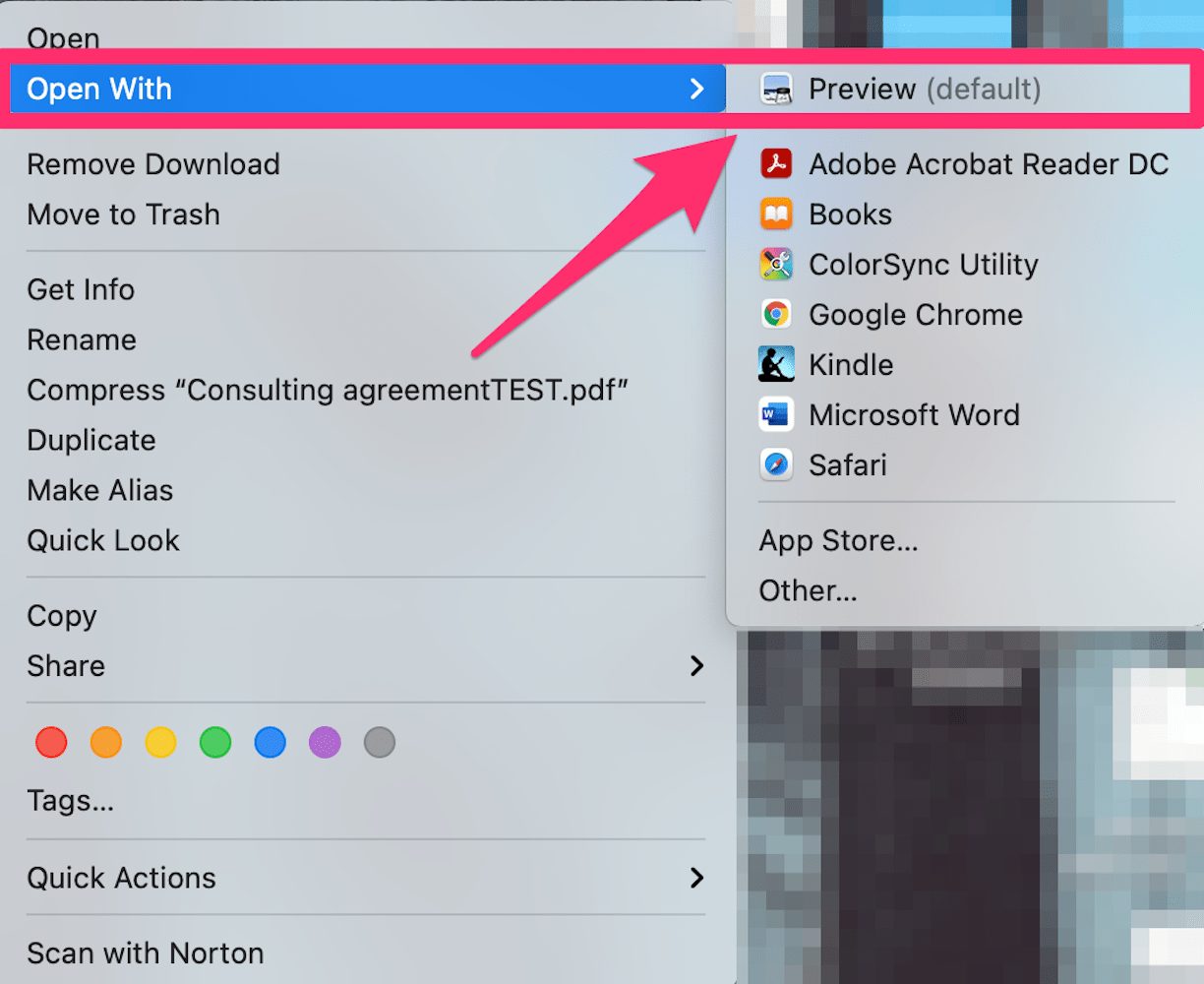Click the ColorSync Utility icon
This screenshot has width=1204, height=984.
pos(777,265)
